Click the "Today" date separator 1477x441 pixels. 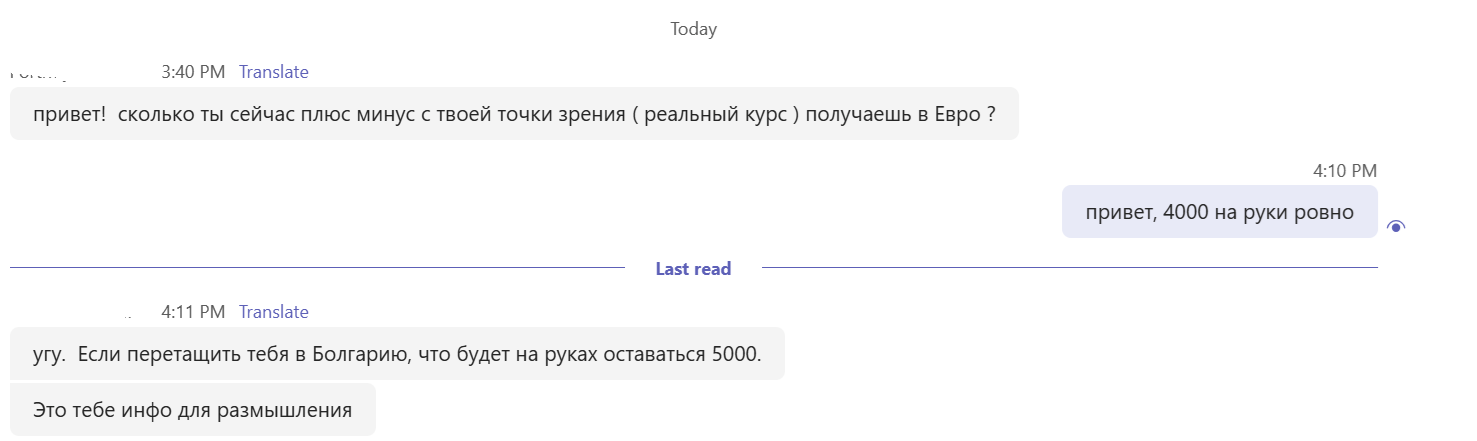693,29
